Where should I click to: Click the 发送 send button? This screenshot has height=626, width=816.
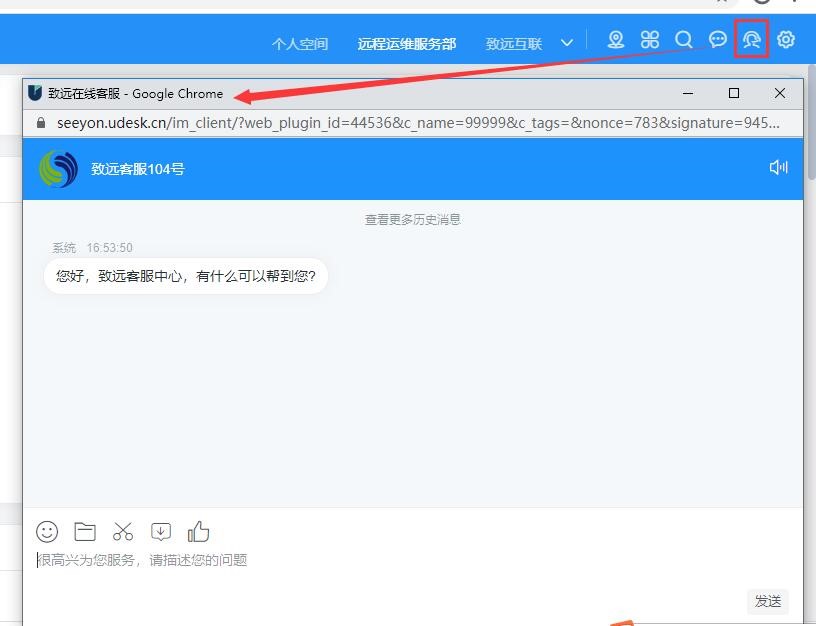pyautogui.click(x=768, y=602)
